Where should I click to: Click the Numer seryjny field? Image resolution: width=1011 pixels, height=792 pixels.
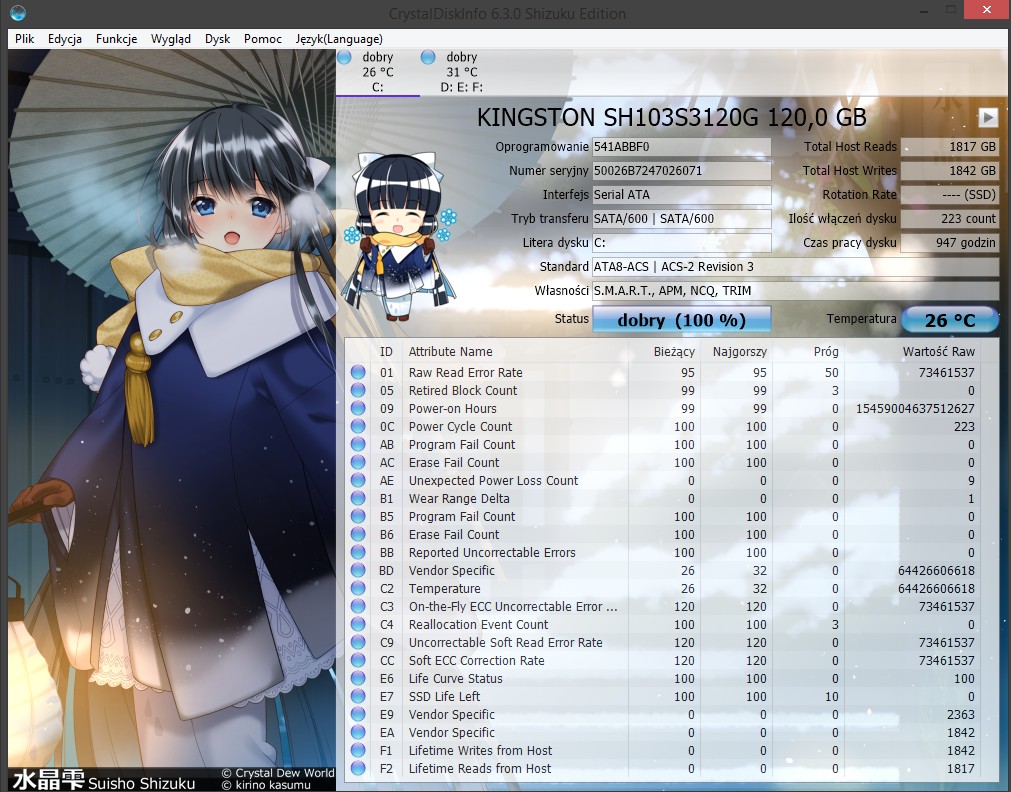[682, 171]
